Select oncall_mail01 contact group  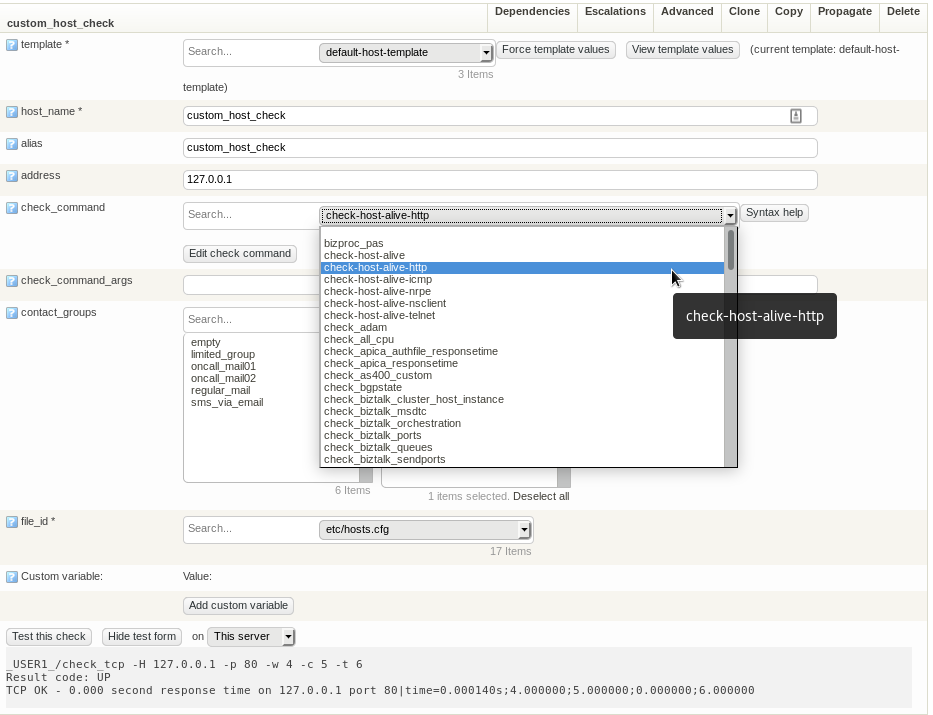(223, 366)
